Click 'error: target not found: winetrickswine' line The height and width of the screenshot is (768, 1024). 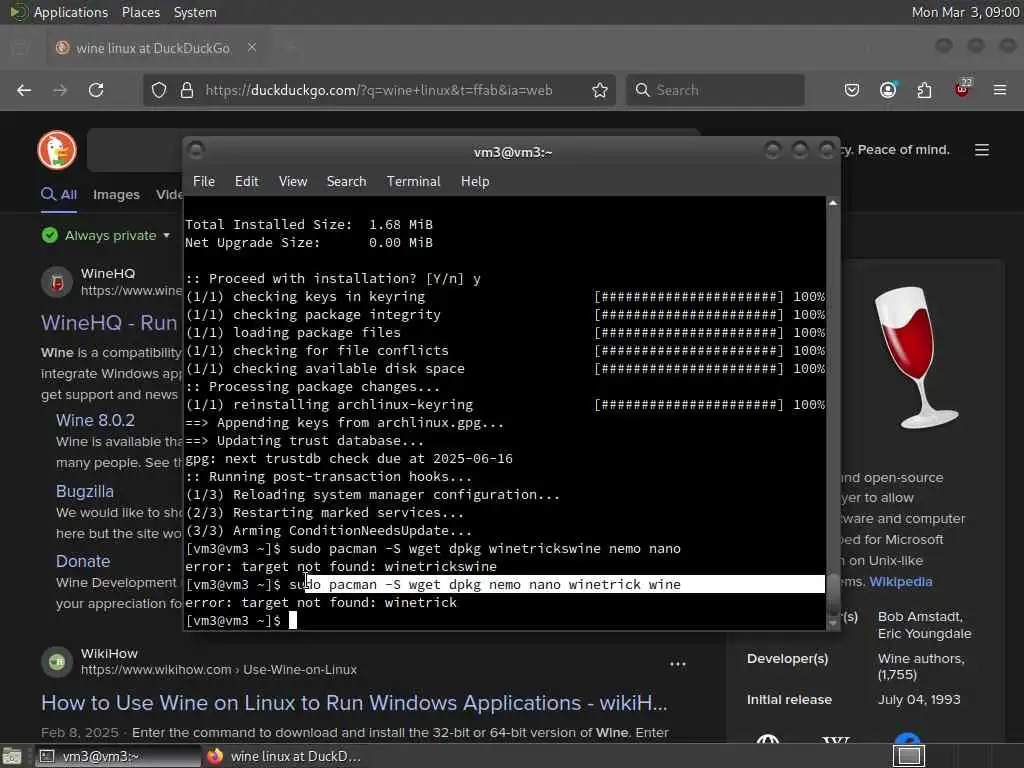(x=341, y=566)
